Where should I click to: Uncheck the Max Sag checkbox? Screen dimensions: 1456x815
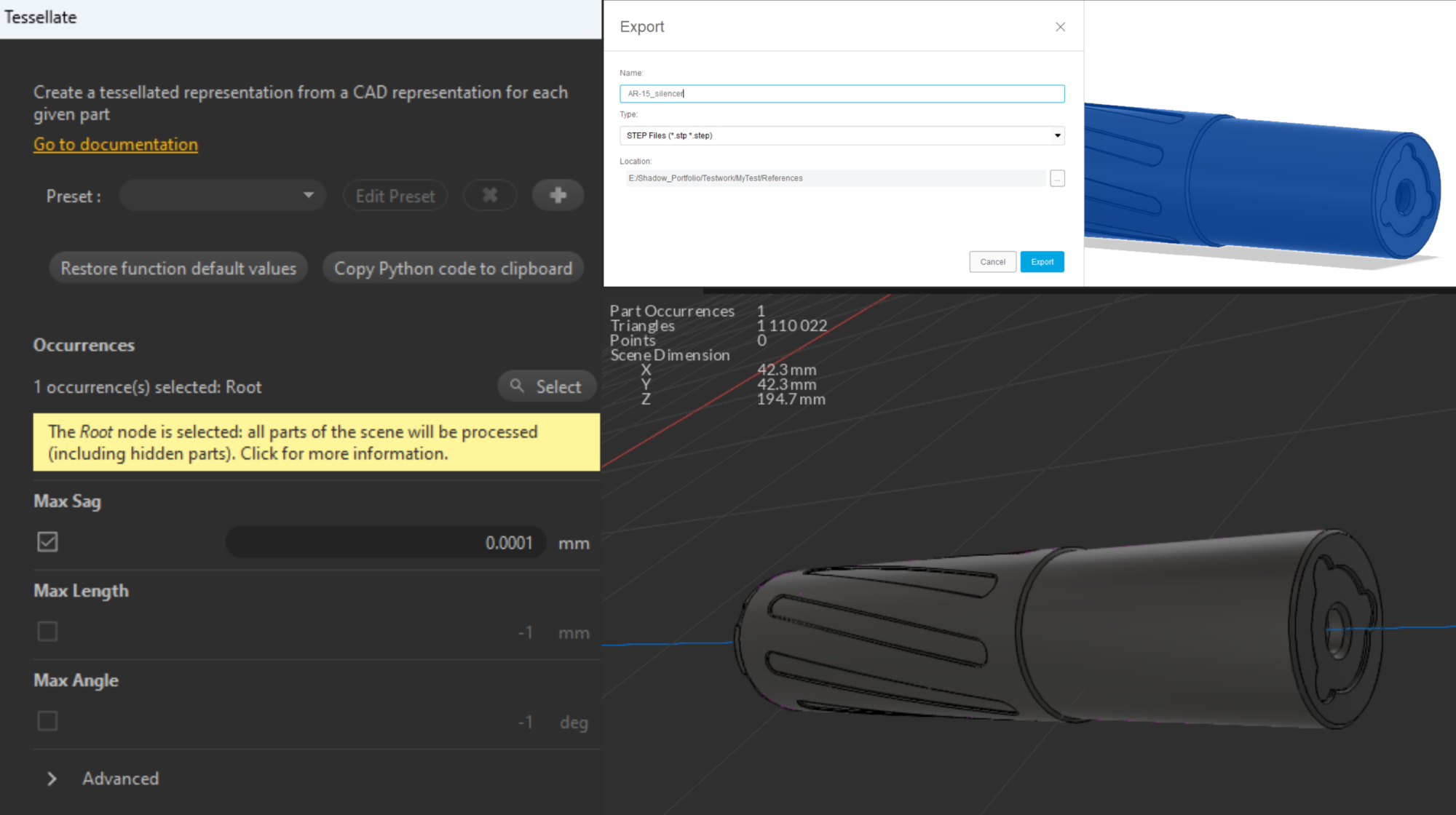pos(47,542)
